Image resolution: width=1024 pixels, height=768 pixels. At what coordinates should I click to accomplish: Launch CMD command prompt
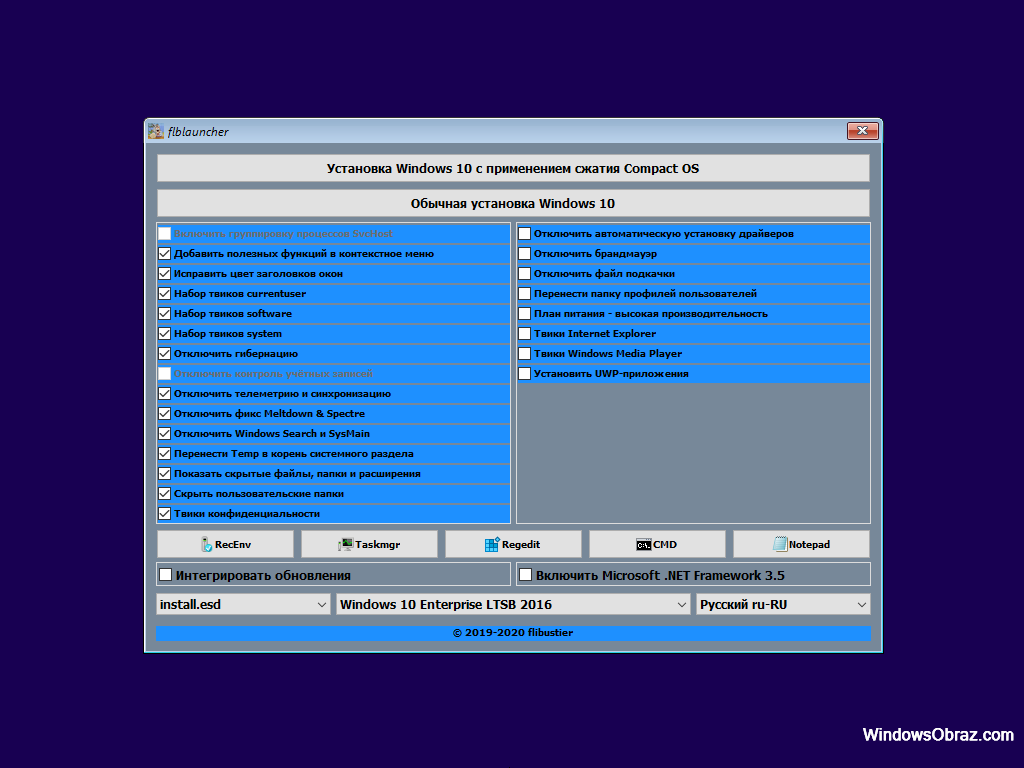point(657,544)
